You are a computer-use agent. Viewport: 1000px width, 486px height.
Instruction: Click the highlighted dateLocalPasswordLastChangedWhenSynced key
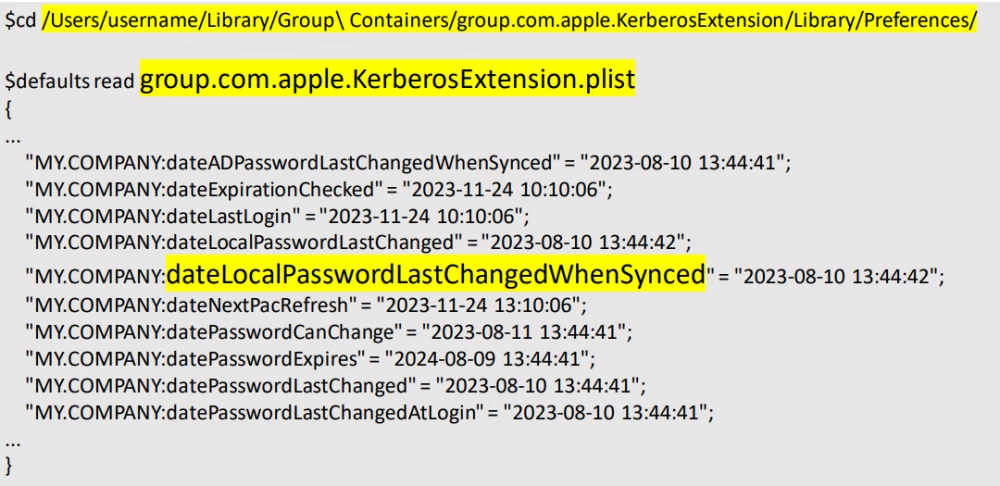pyautogui.click(x=435, y=274)
